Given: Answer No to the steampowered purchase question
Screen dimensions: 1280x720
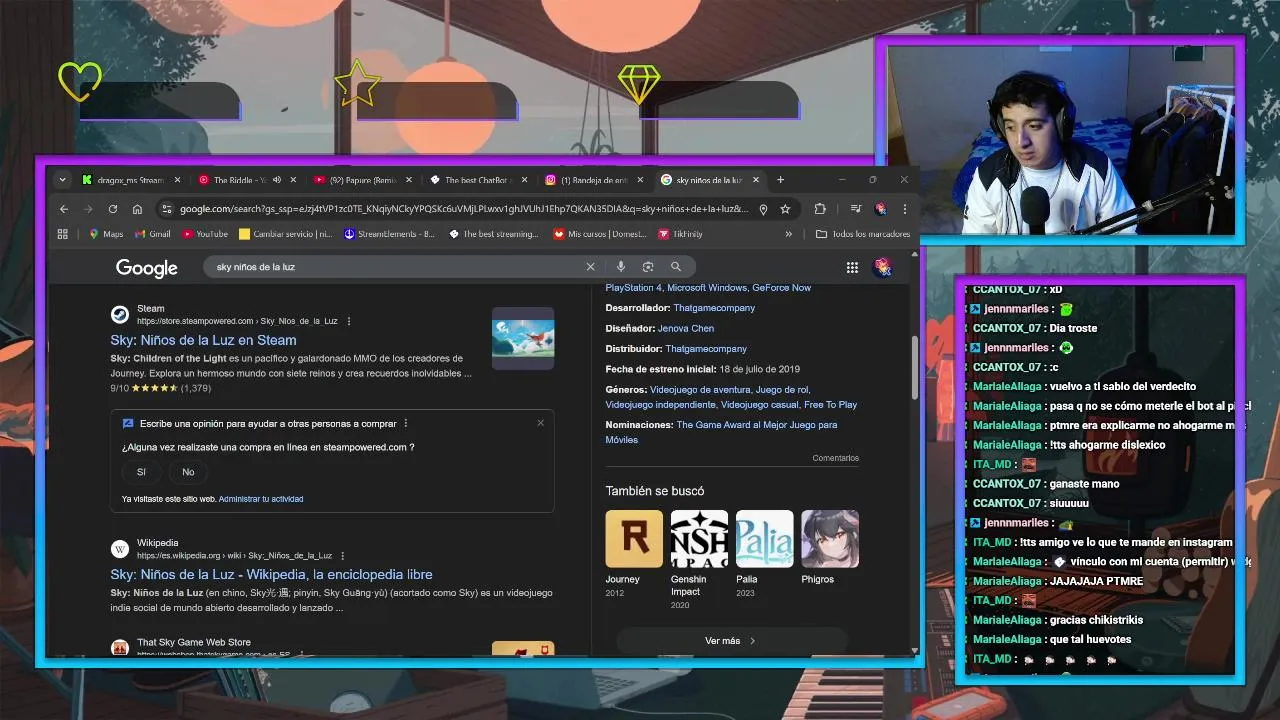Looking at the screenshot, I should pyautogui.click(x=188, y=472).
